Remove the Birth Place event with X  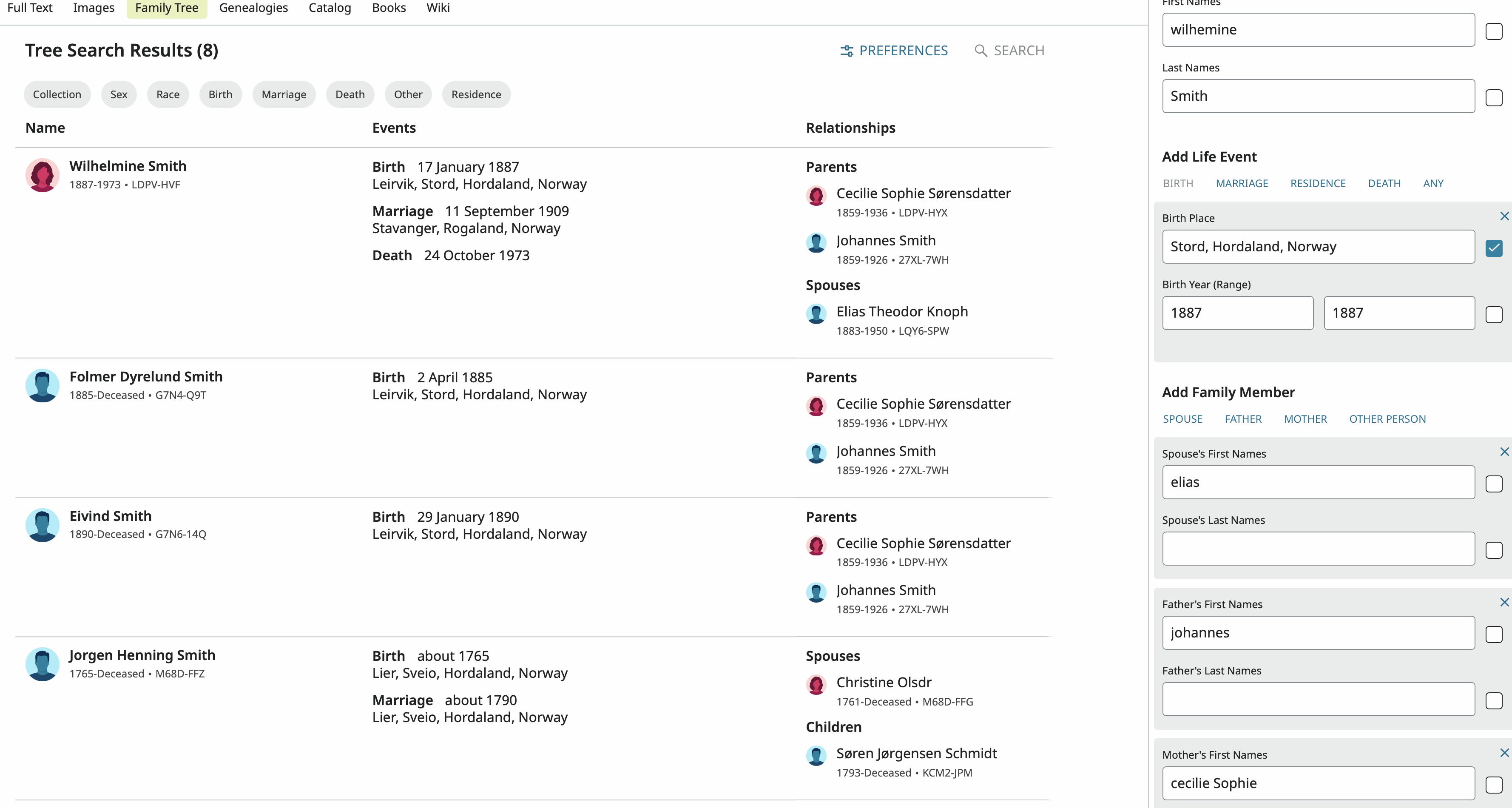(1504, 216)
